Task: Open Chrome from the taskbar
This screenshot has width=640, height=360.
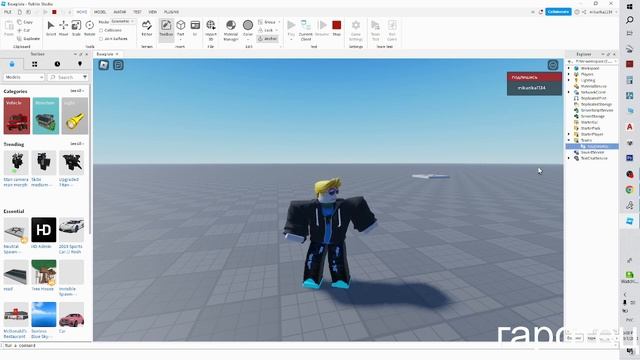Action: coord(629,190)
